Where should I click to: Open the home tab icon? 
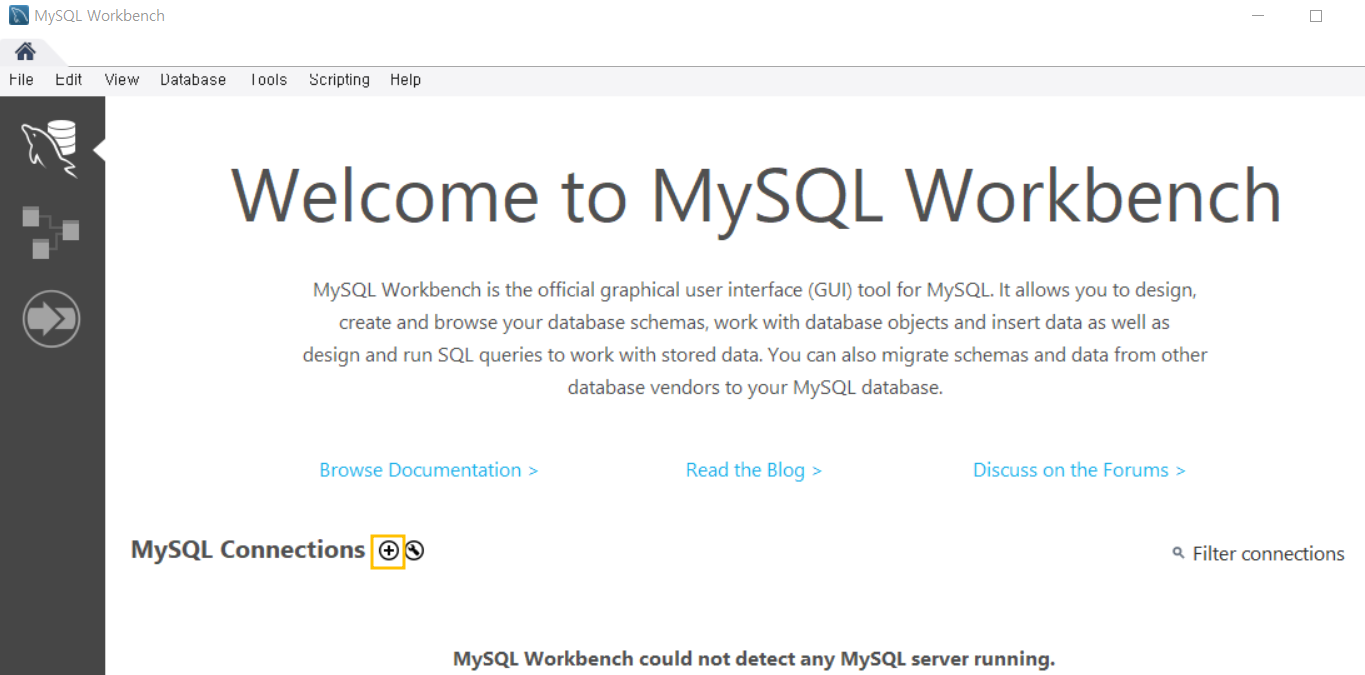25,52
